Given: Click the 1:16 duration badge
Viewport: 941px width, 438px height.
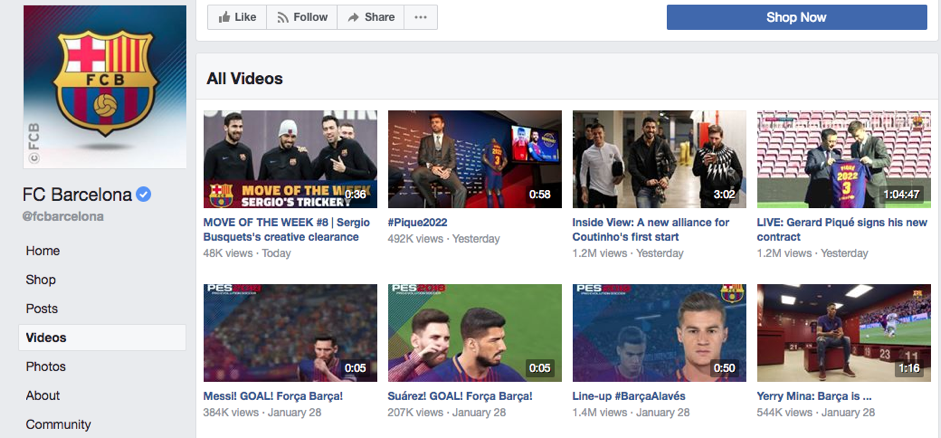Looking at the screenshot, I should point(909,368).
